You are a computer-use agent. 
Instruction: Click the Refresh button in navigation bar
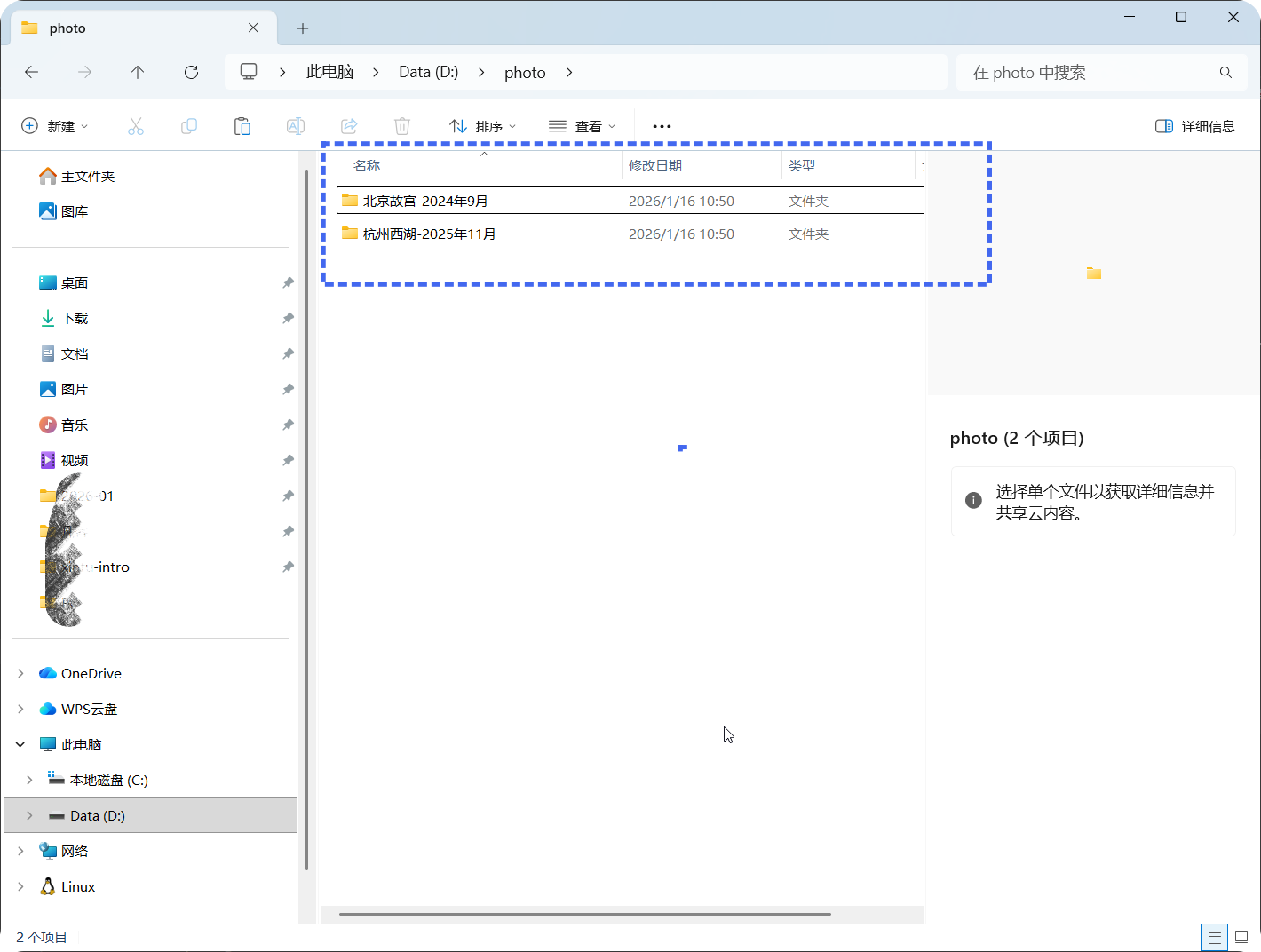tap(191, 72)
